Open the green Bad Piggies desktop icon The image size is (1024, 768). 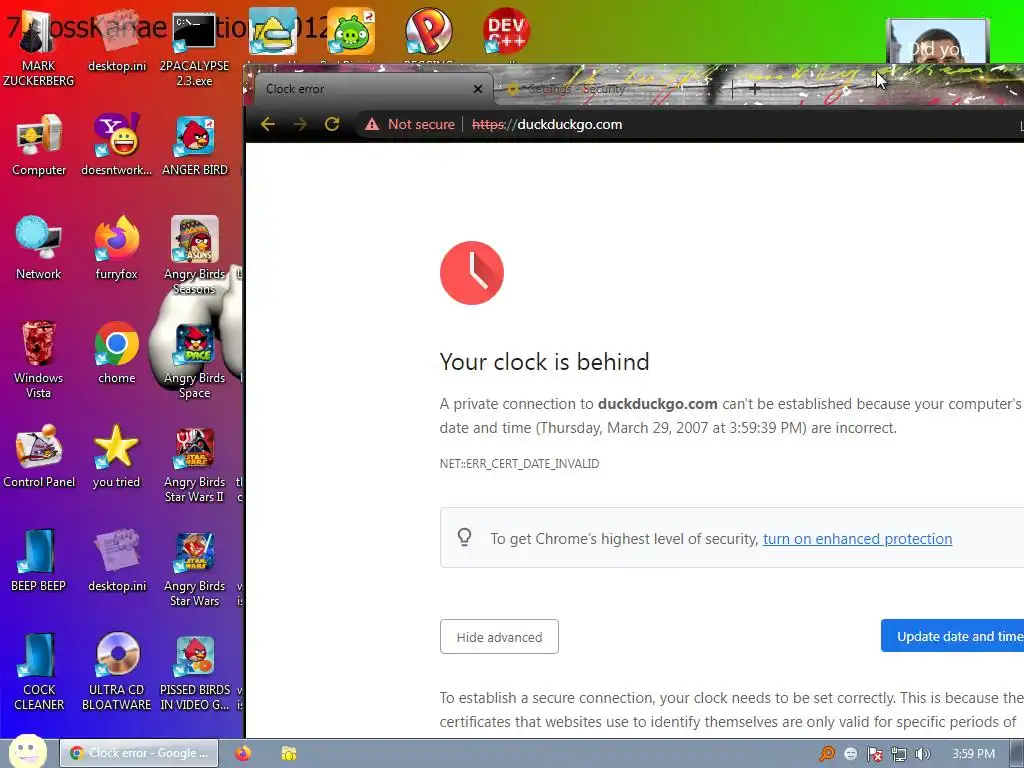point(351,31)
